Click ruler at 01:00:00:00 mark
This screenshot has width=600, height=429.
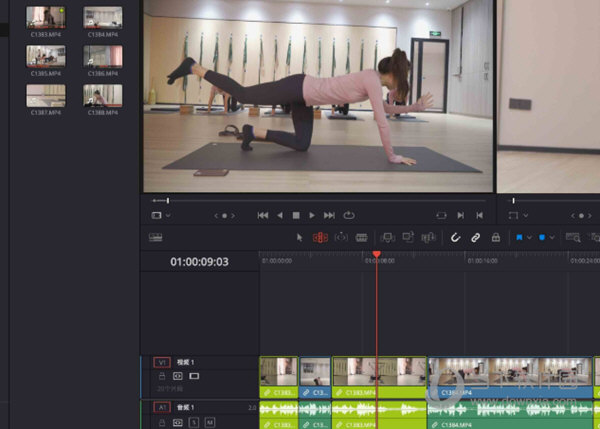[x=277, y=261]
